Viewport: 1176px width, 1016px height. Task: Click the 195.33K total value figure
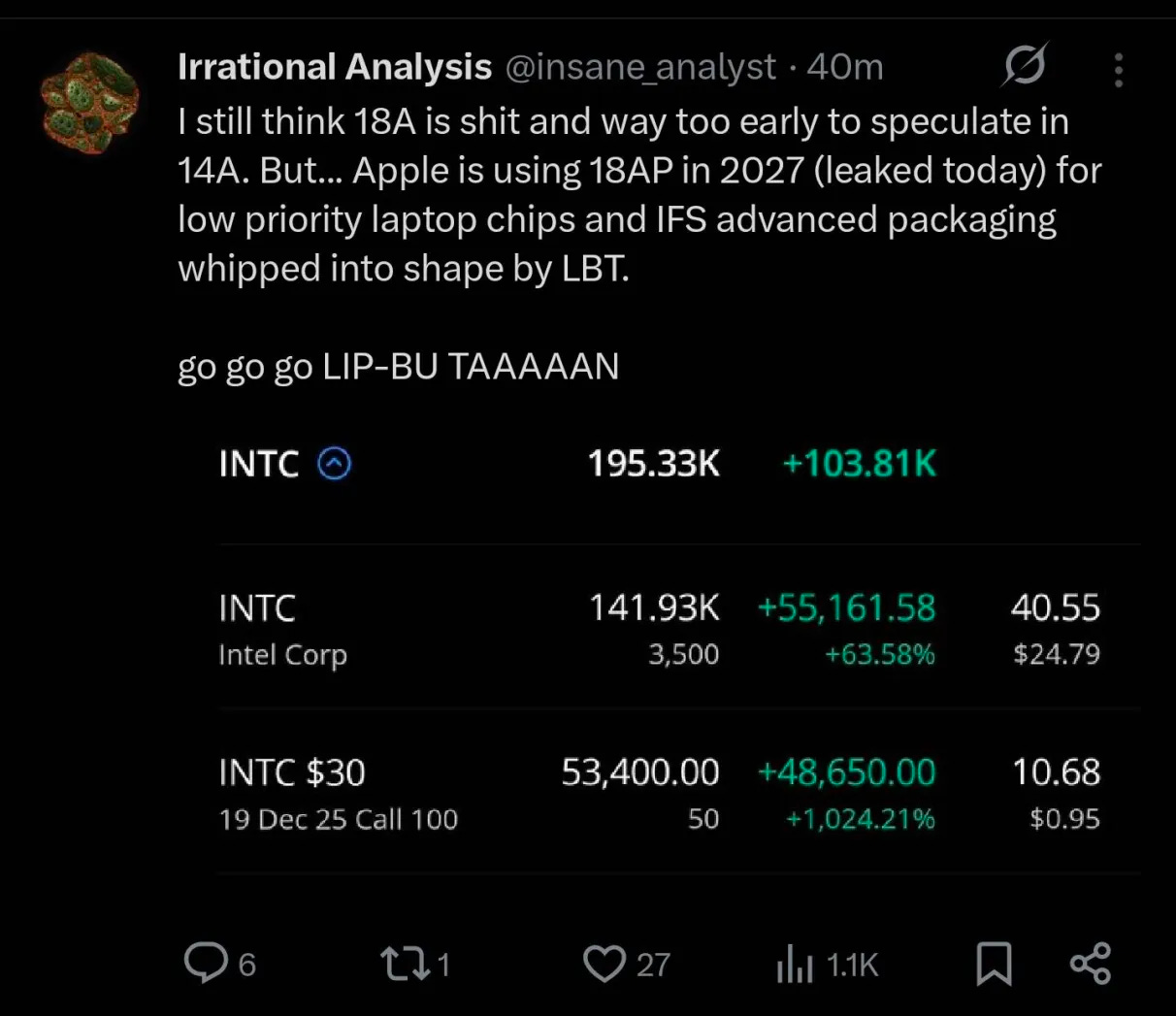pos(654,464)
